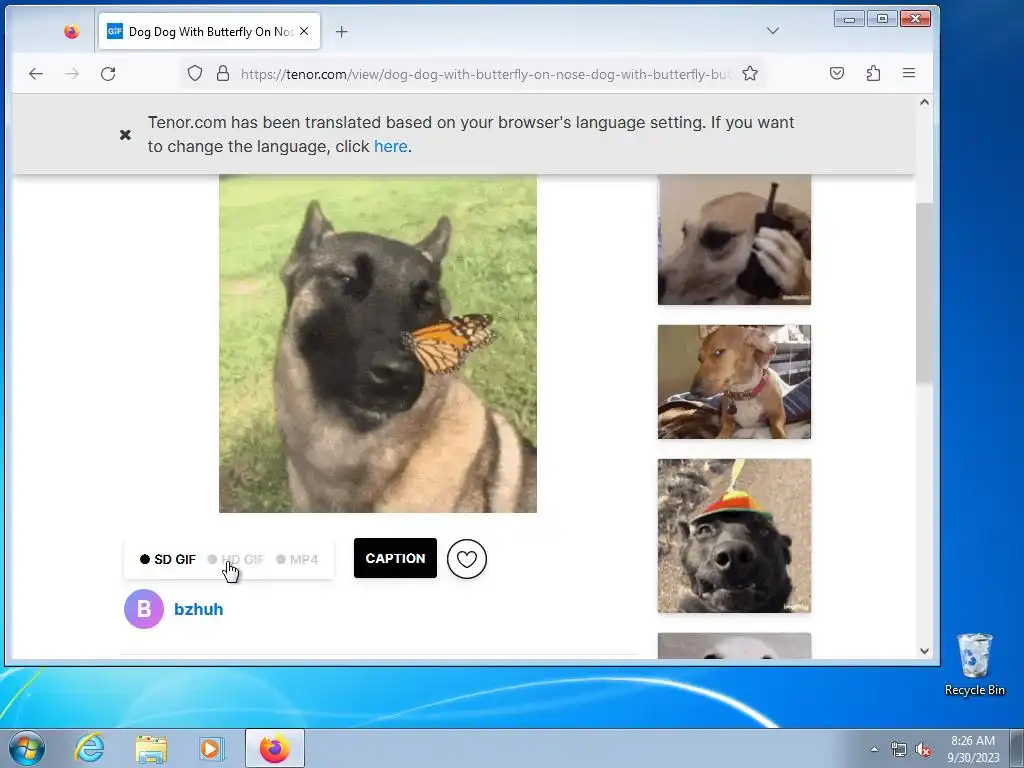This screenshot has height=768, width=1024.
Task: Click the page scrollbar down arrow
Action: [x=924, y=651]
